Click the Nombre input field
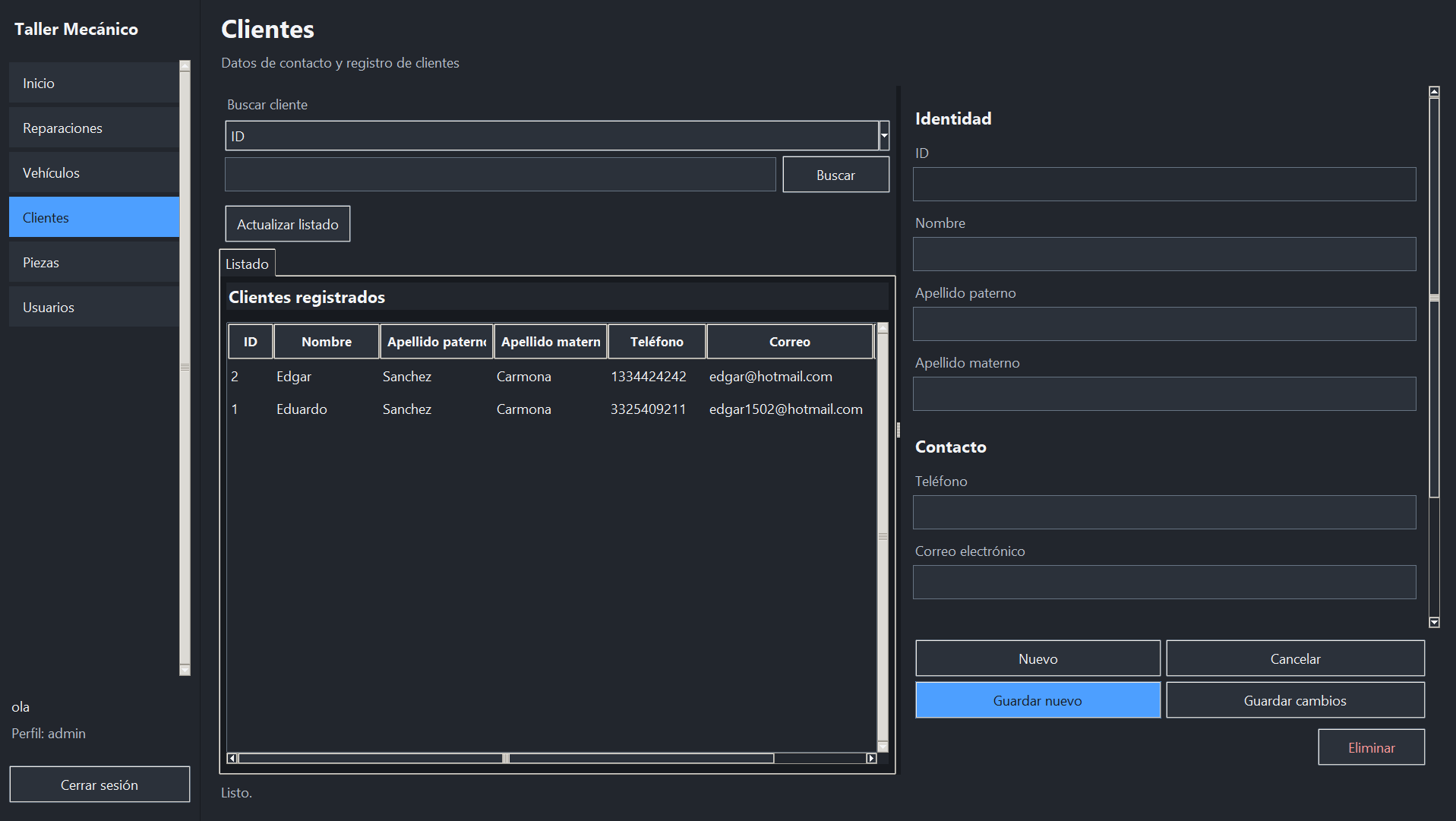 pyautogui.click(x=1164, y=254)
